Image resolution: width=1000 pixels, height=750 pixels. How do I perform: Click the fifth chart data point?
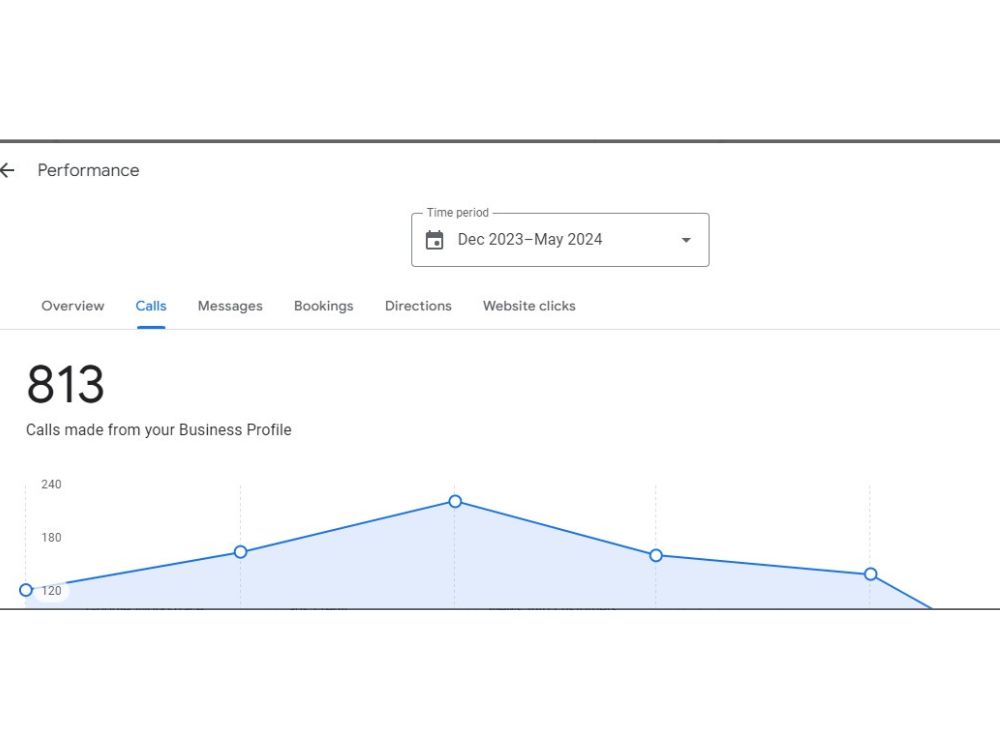pos(871,574)
